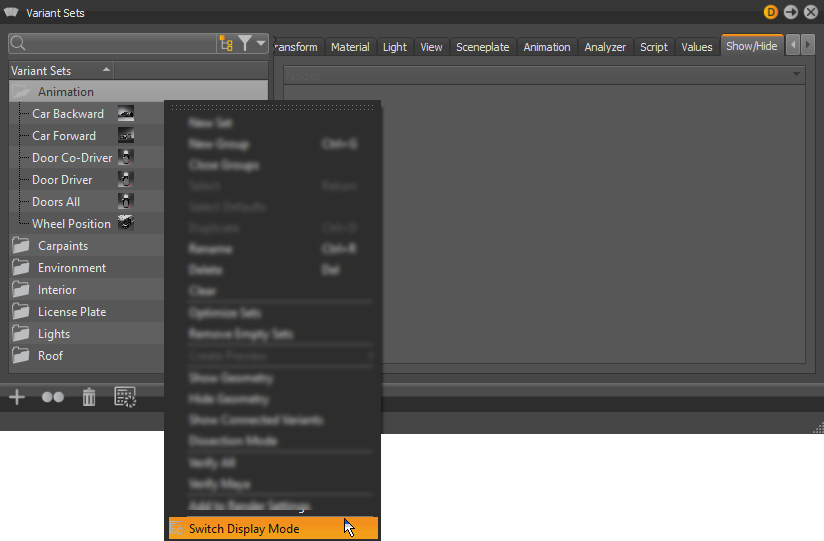Switch to the Animation tab
This screenshot has width=824, height=541.
[x=547, y=47]
